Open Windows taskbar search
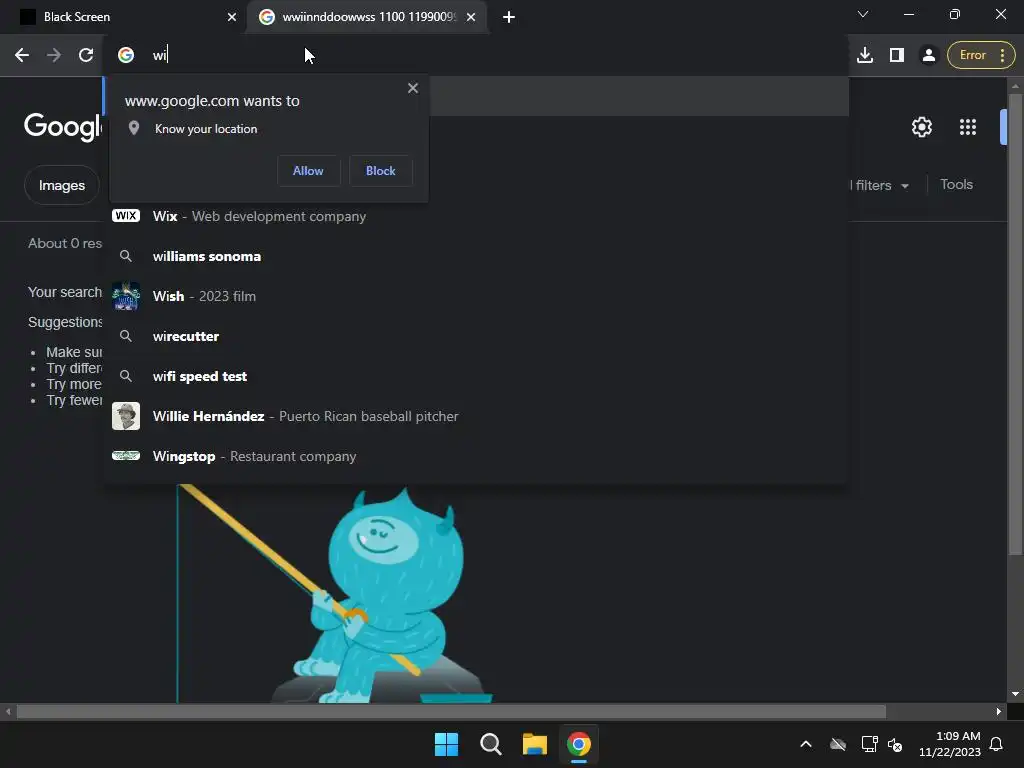Image resolution: width=1024 pixels, height=768 pixels. tap(490, 744)
